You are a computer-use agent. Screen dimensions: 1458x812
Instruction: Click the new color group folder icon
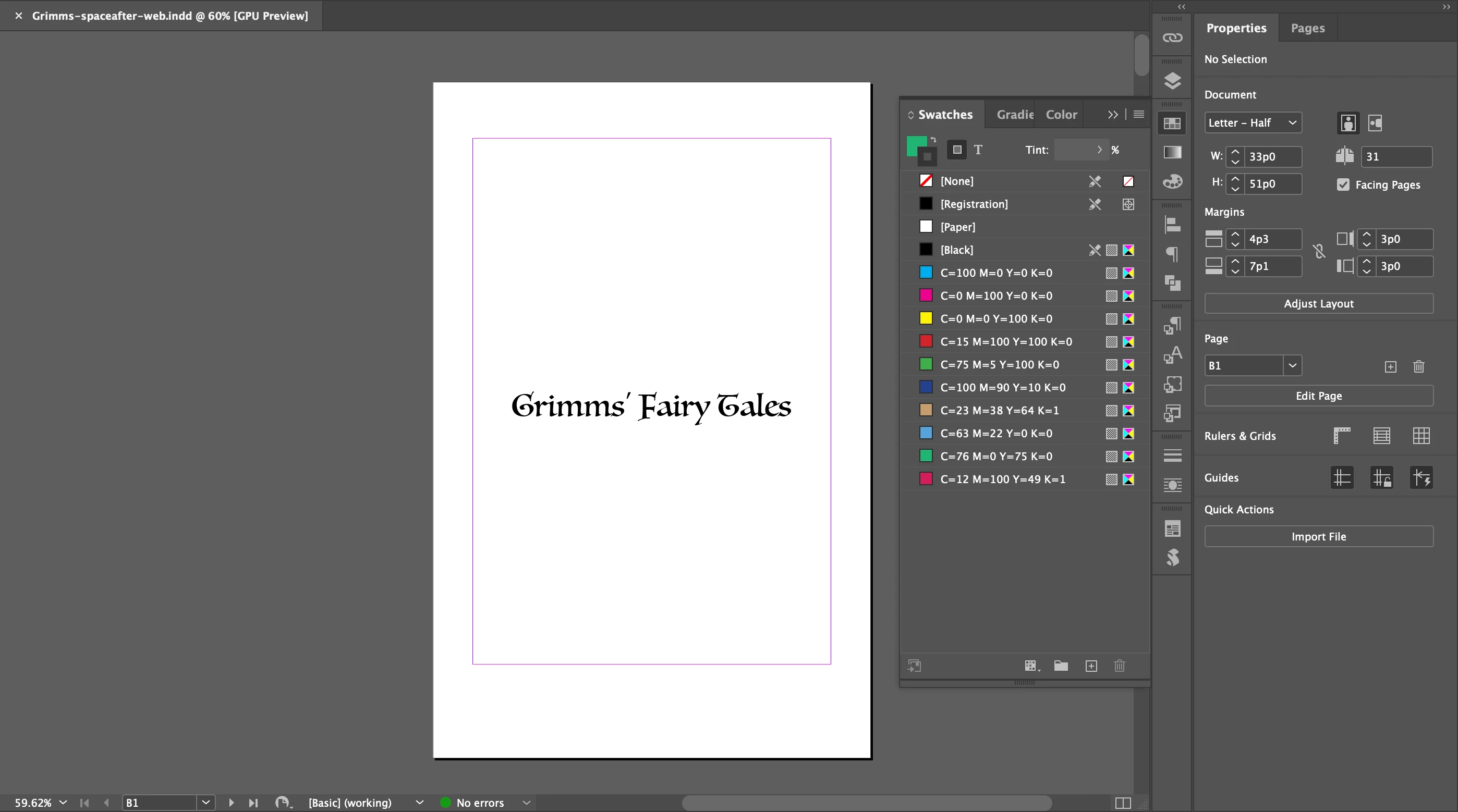click(x=1061, y=666)
